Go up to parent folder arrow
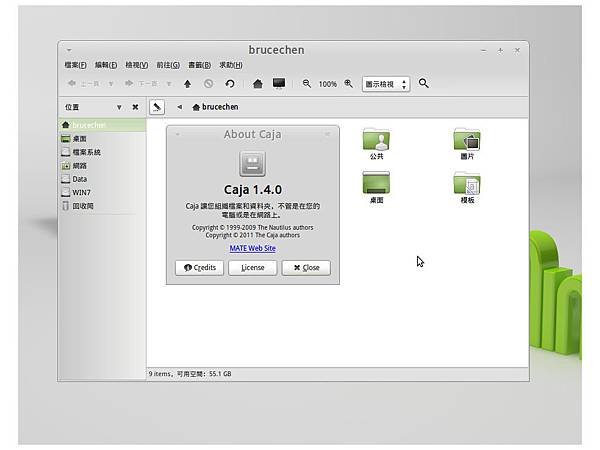Image resolution: width=600 pixels, height=450 pixels. 187,83
